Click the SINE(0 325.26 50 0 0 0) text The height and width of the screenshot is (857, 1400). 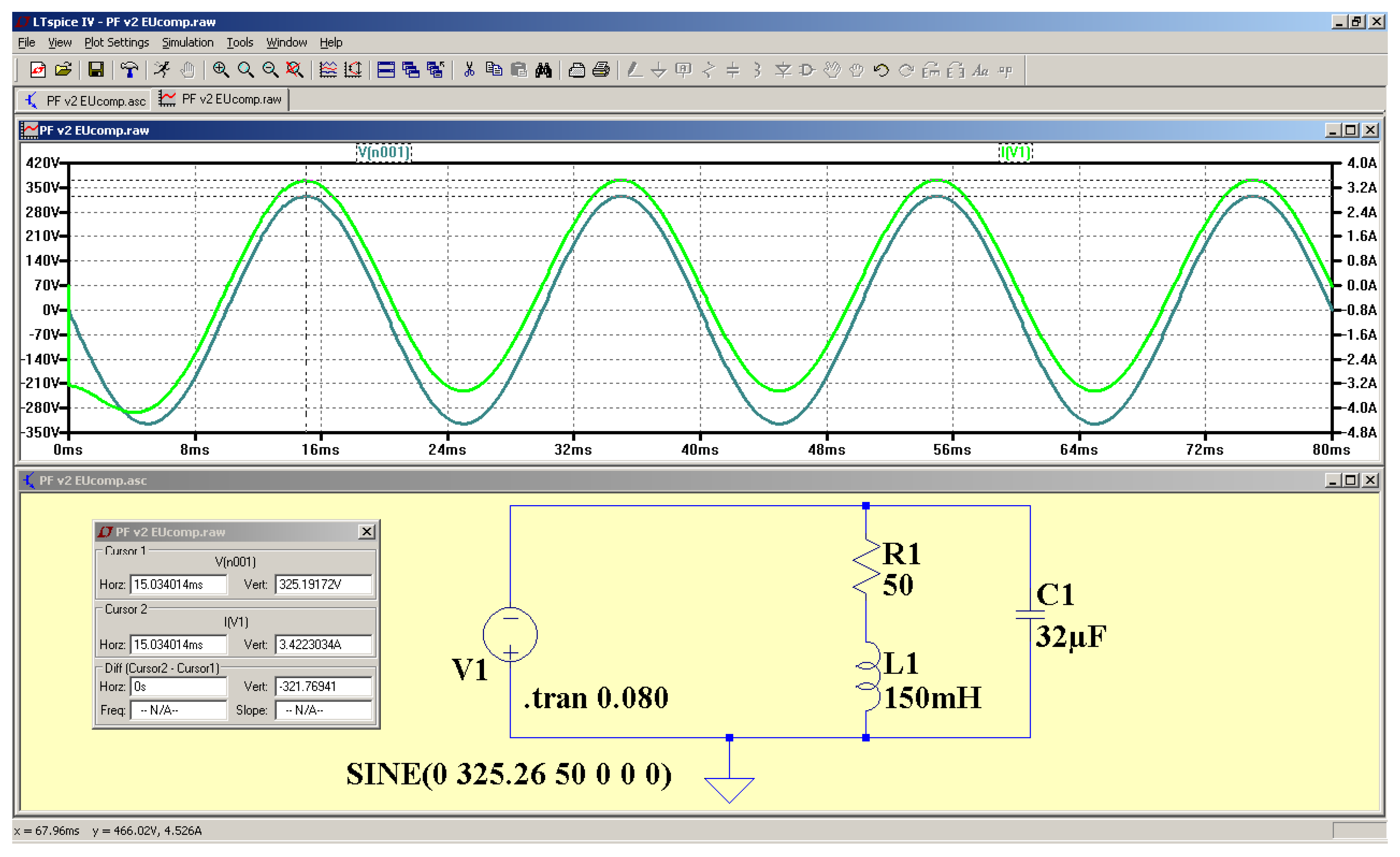click(509, 774)
